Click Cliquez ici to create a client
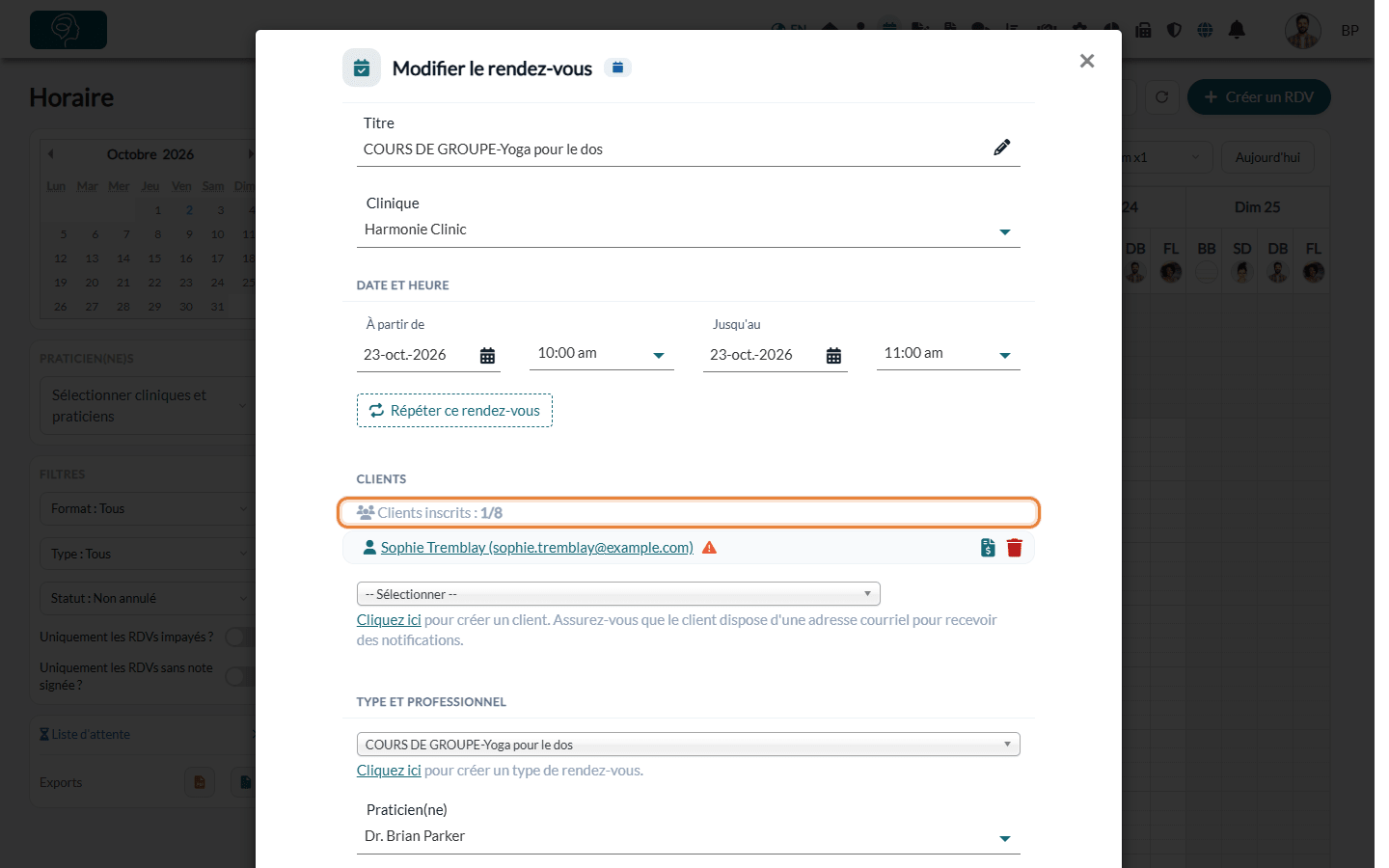Screen dimensions: 1389x868 coord(389,620)
